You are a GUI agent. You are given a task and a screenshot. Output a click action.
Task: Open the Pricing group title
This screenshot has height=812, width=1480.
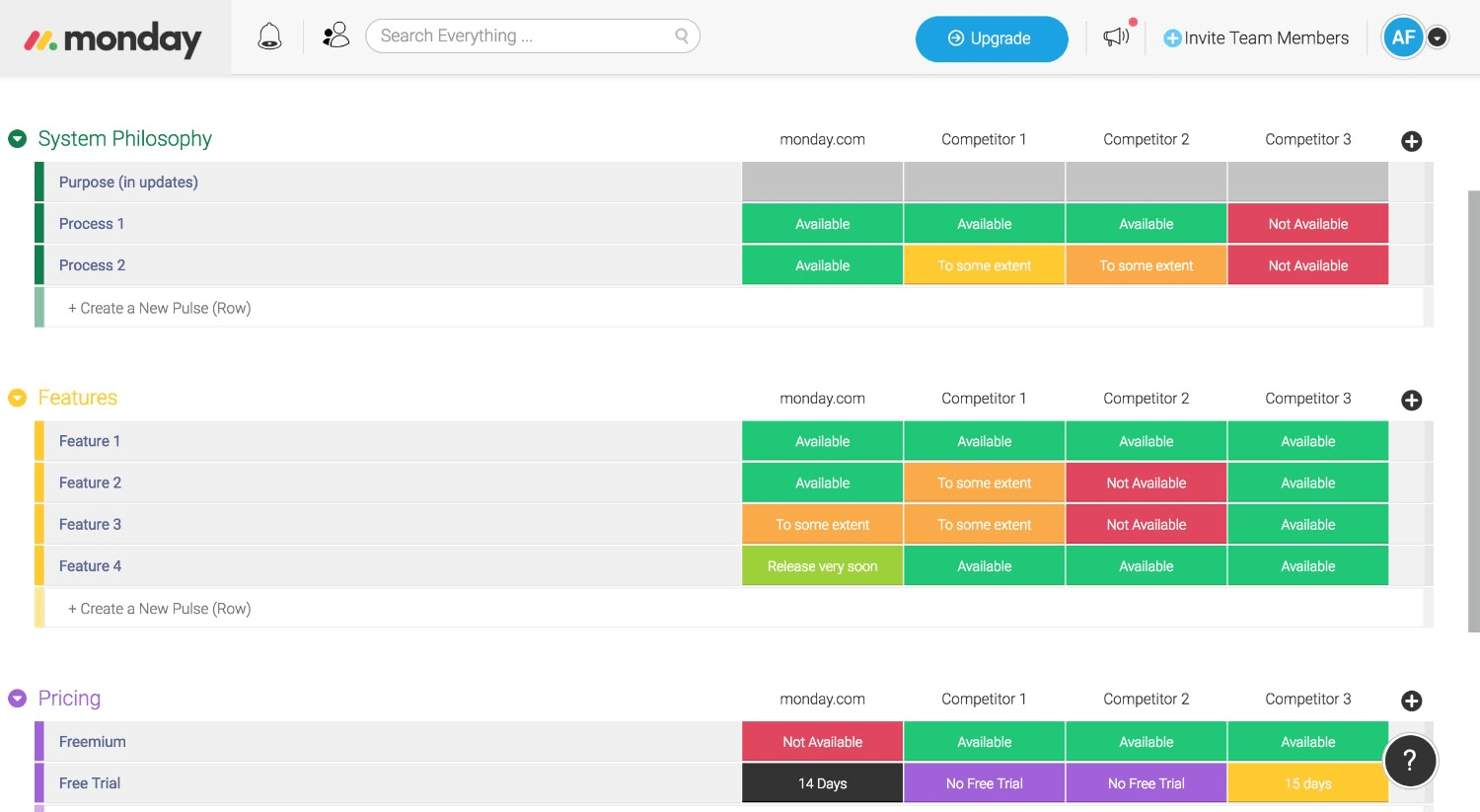(x=69, y=699)
